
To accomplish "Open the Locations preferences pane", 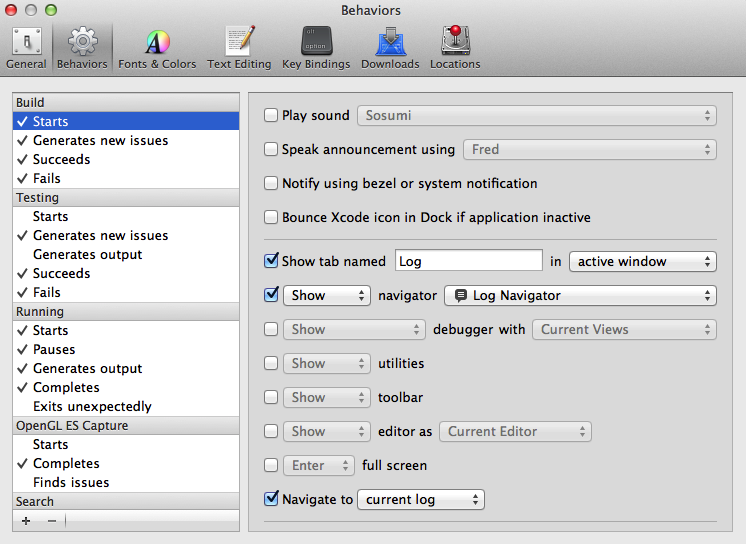I will 455,48.
